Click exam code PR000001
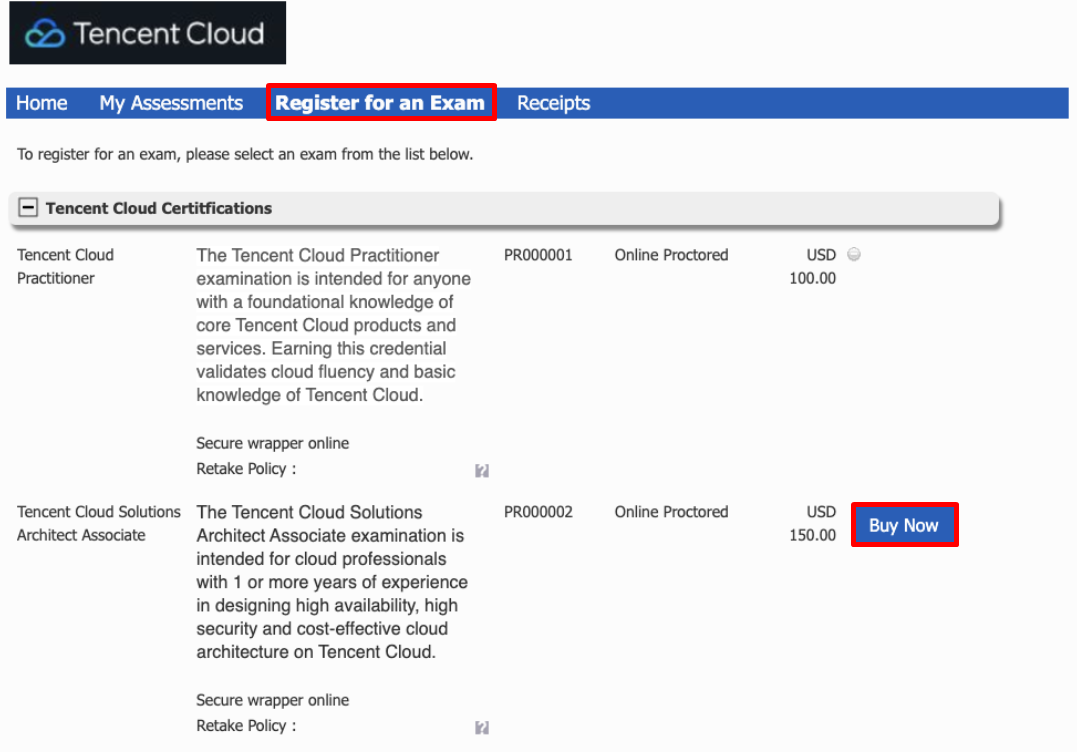 (538, 255)
